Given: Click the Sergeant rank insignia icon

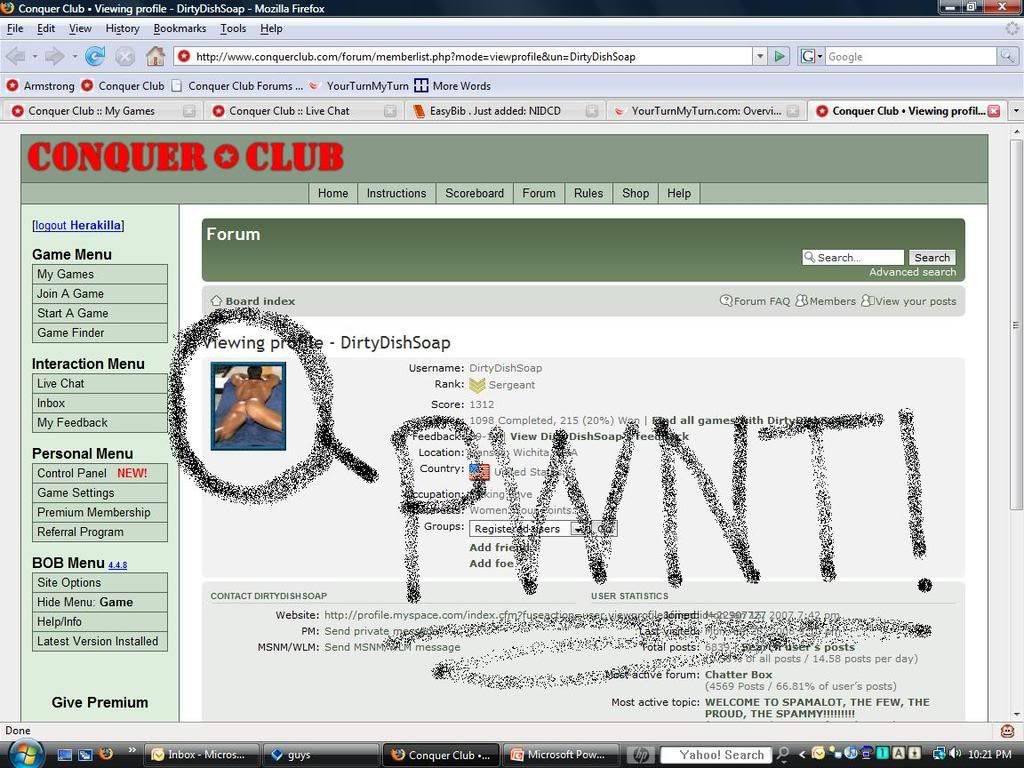Looking at the screenshot, I should pos(477,385).
